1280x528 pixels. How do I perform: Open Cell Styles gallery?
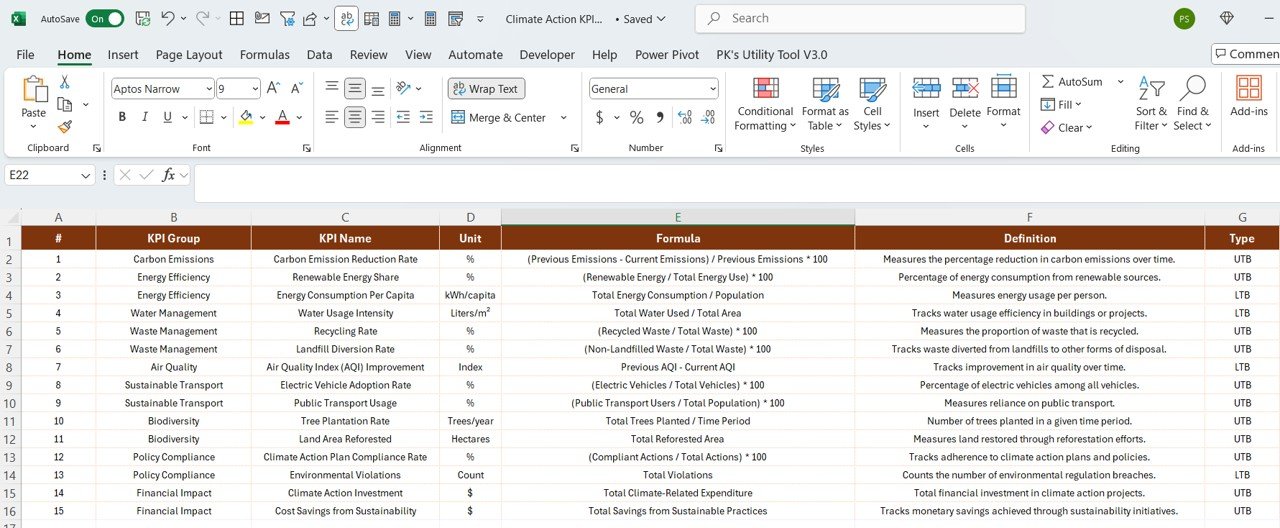(x=872, y=103)
